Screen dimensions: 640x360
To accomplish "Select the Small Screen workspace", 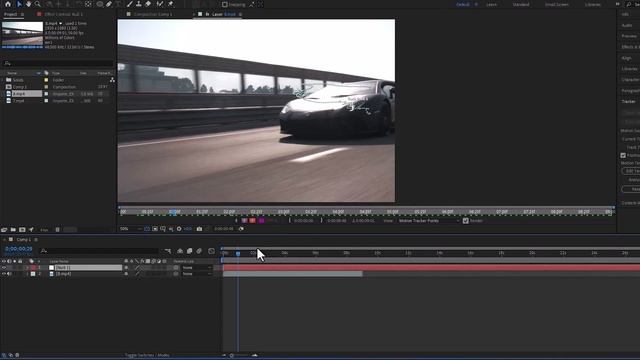I will tap(557, 4).
